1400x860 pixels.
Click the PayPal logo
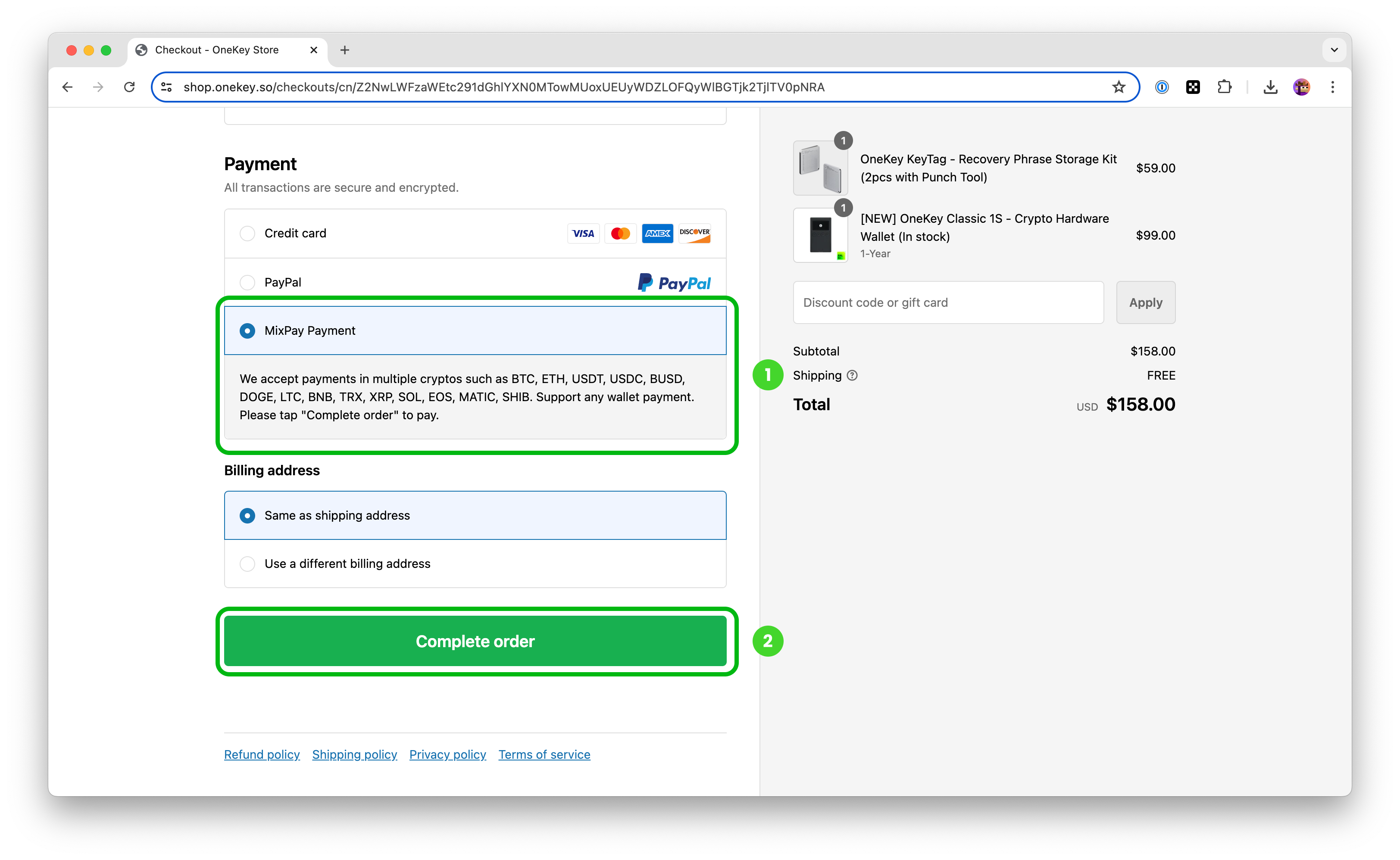674,283
